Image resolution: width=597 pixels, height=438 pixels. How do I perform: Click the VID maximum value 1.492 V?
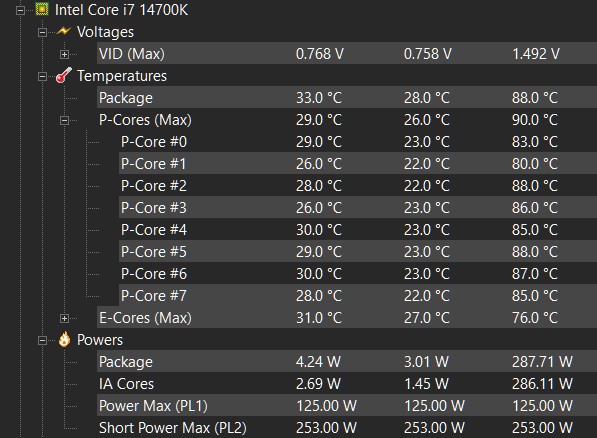pyautogui.click(x=536, y=54)
